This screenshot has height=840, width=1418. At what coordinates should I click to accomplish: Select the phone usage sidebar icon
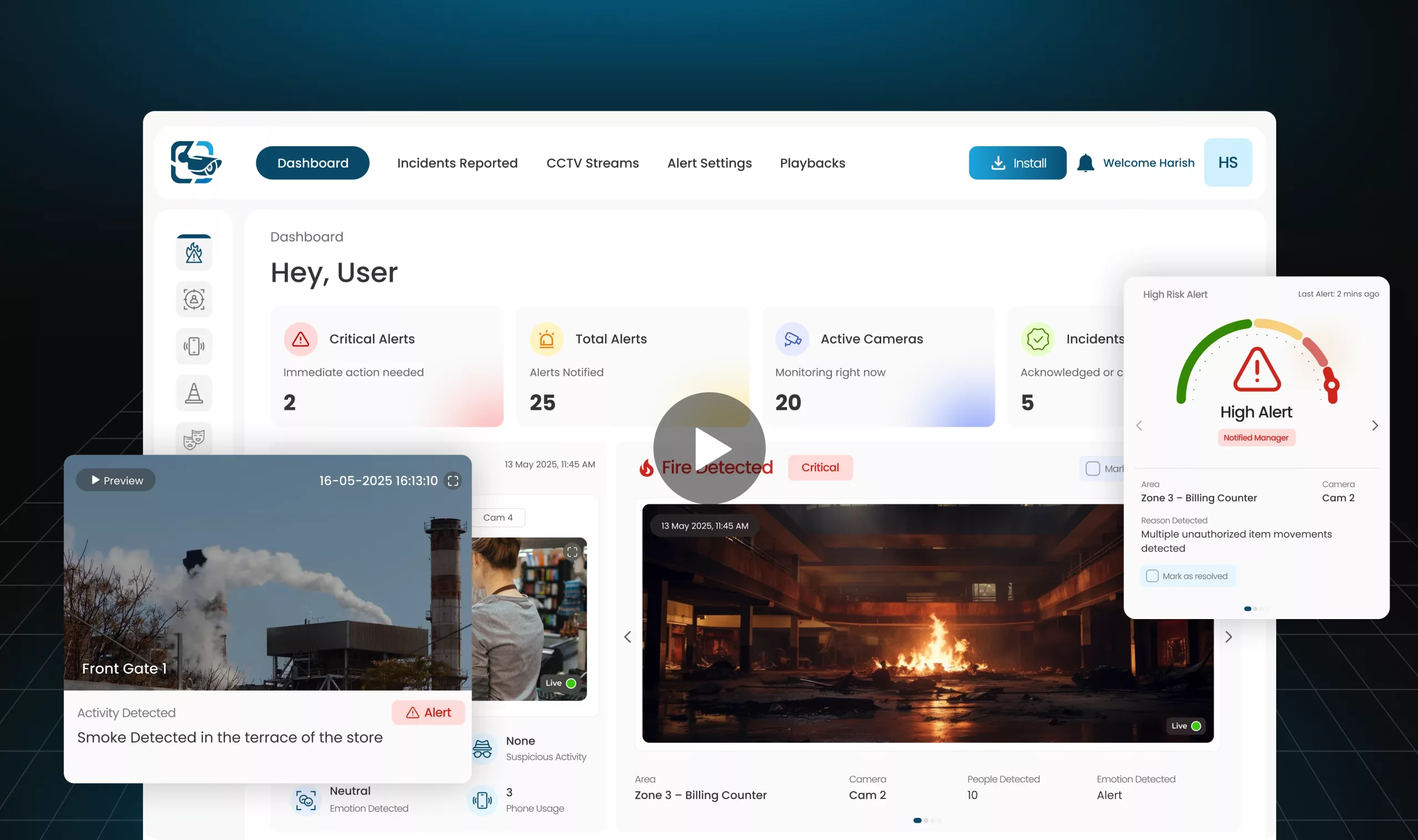(194, 346)
